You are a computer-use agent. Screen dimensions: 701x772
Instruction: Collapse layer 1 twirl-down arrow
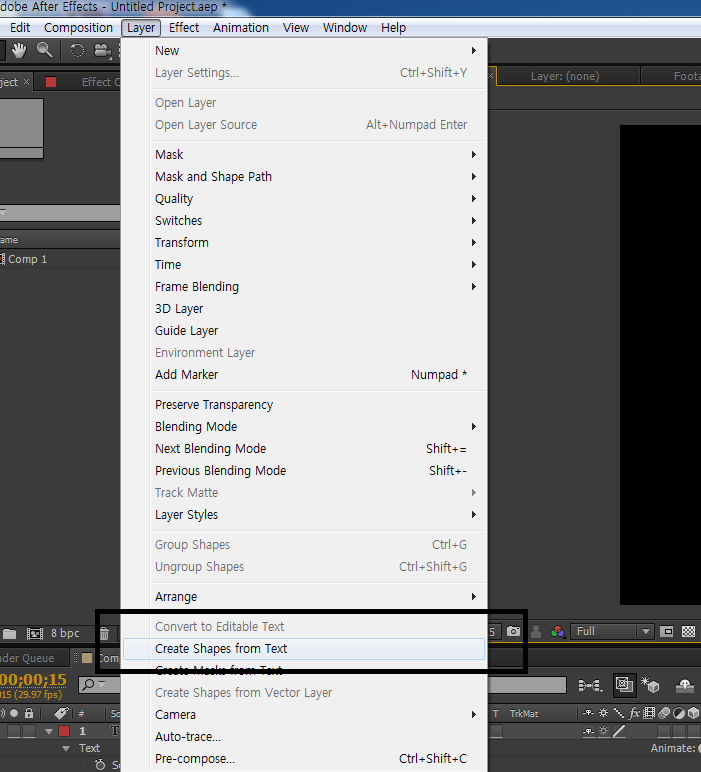tap(49, 731)
